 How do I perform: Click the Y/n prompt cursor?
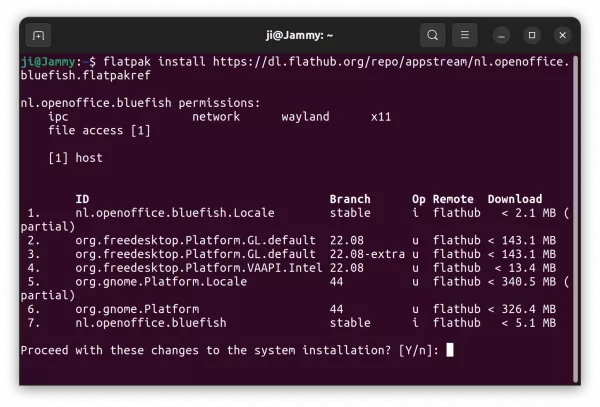click(450, 350)
